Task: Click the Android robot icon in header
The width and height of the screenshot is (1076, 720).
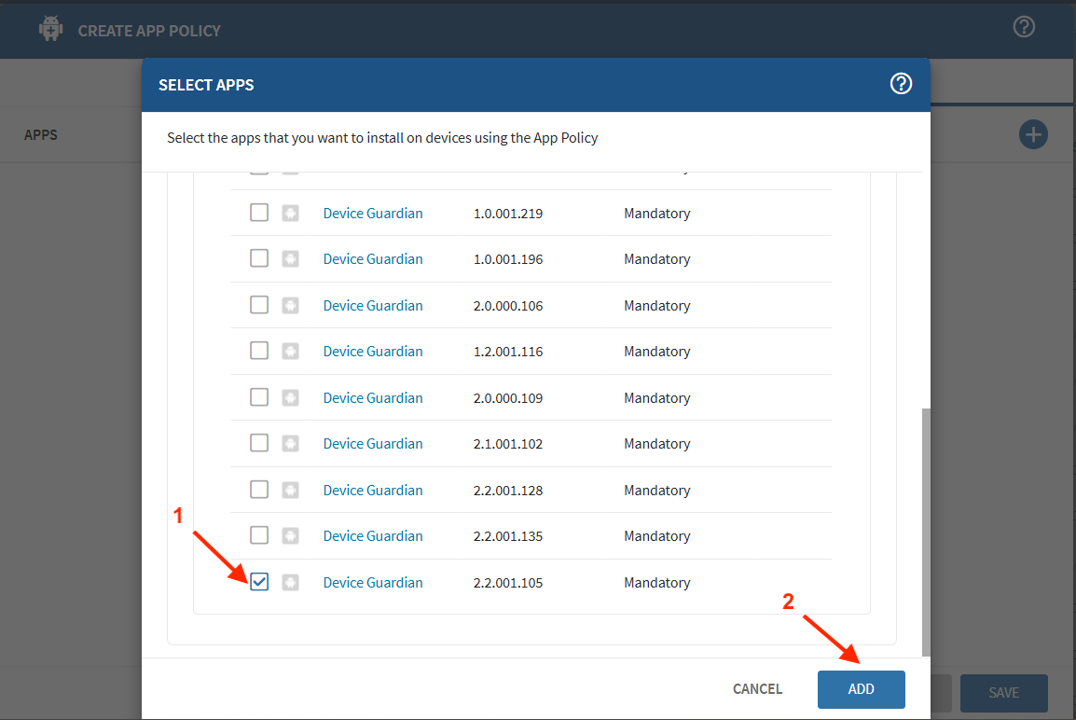Action: pyautogui.click(x=51, y=29)
